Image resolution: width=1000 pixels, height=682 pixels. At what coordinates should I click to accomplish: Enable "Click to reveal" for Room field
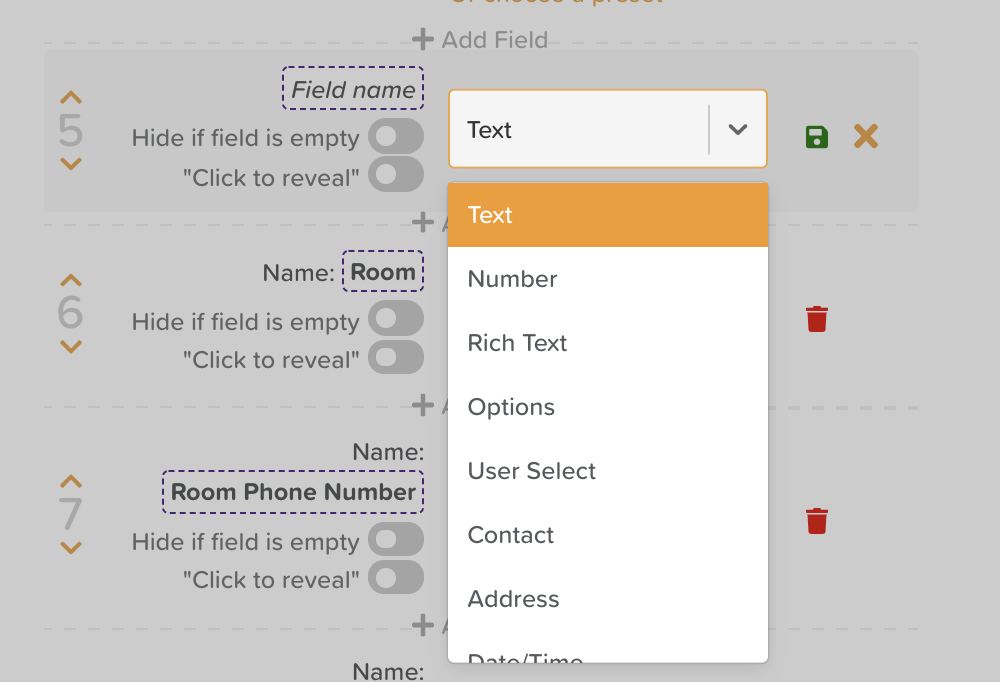point(396,358)
